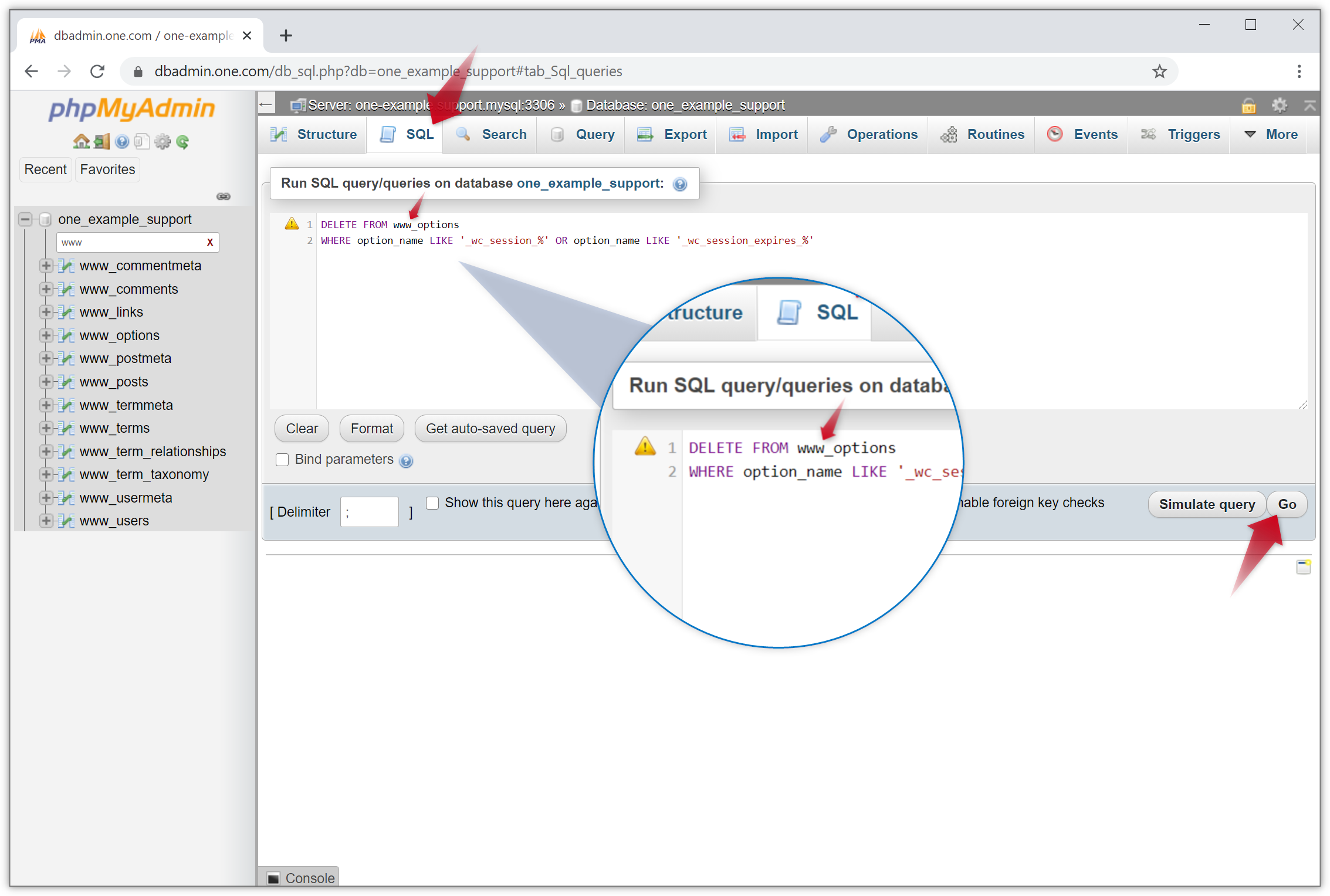The image size is (1330, 896).
Task: Check Show this query here again
Action: [432, 503]
